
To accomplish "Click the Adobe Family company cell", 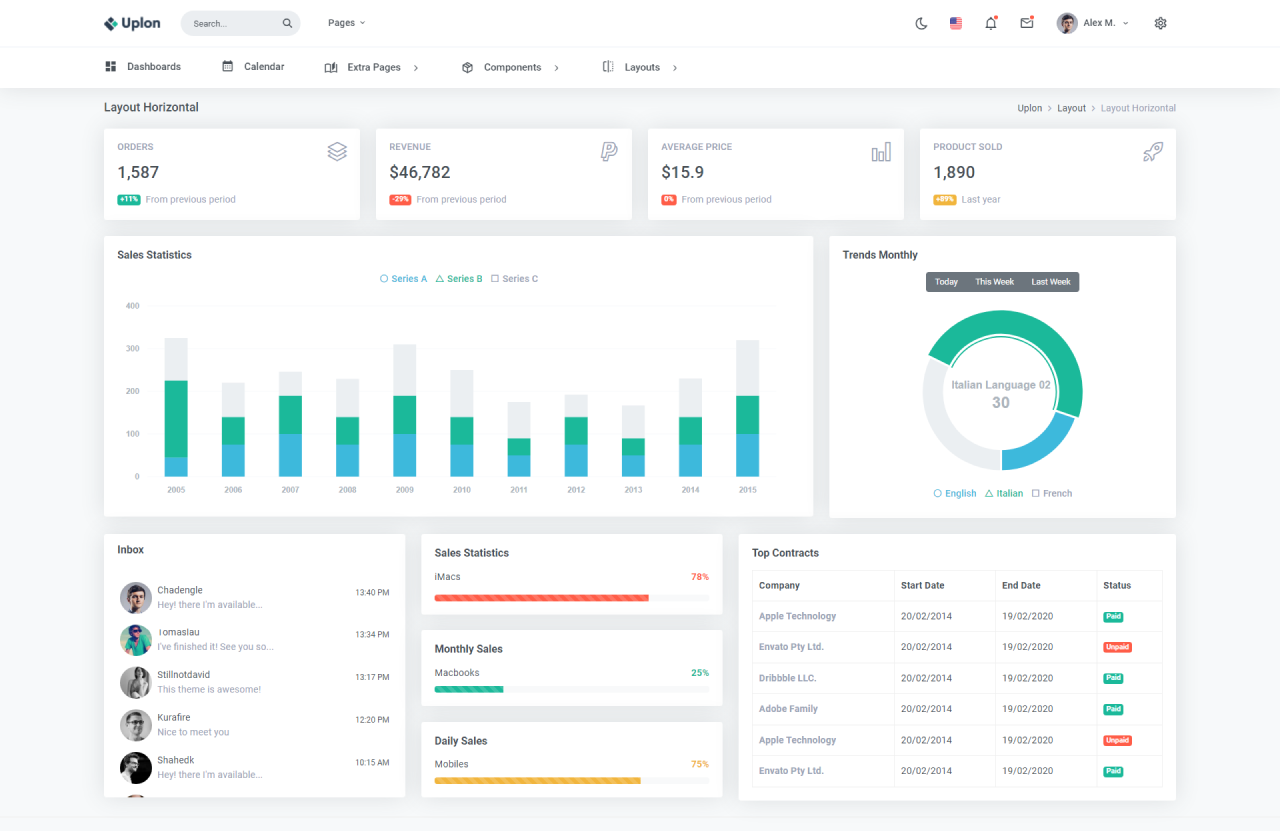I will (823, 709).
